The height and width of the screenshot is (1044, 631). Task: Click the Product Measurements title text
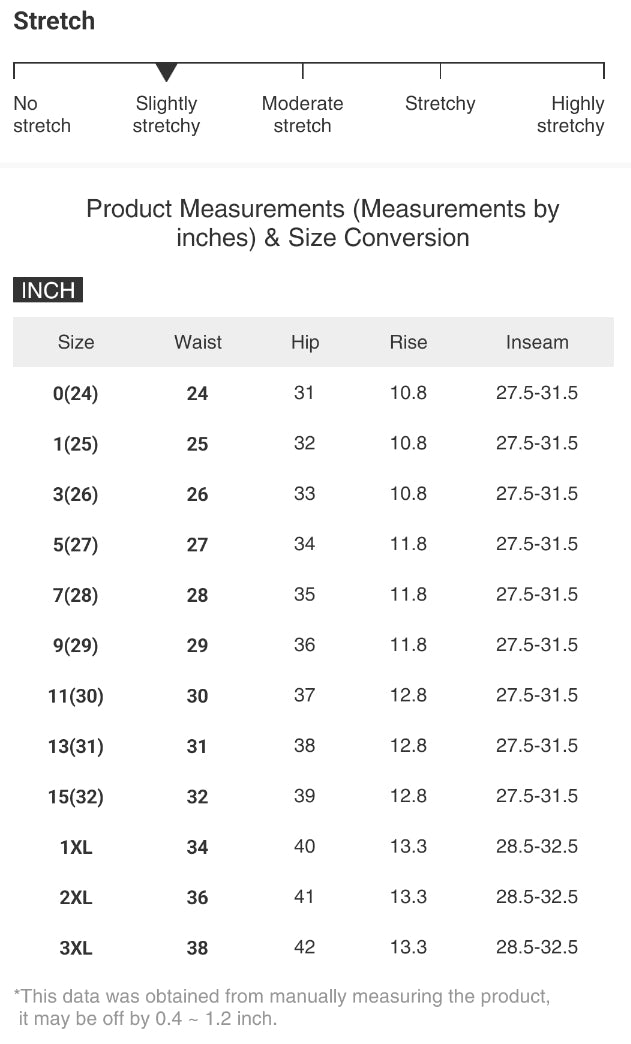322,223
